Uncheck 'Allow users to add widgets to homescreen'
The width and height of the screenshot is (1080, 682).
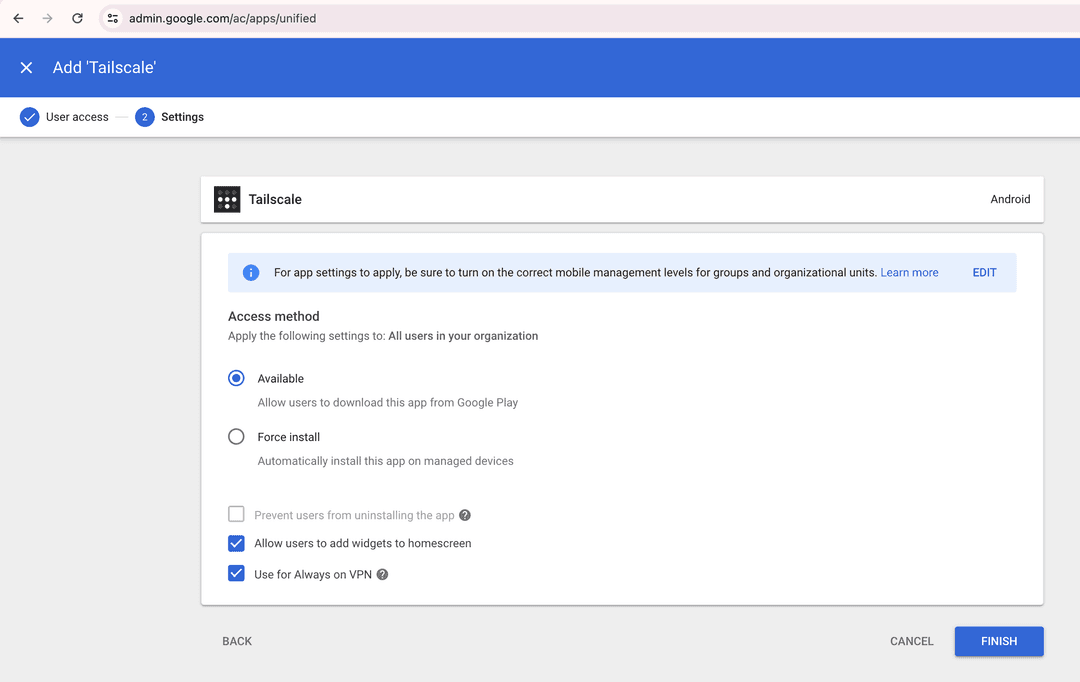tap(236, 543)
